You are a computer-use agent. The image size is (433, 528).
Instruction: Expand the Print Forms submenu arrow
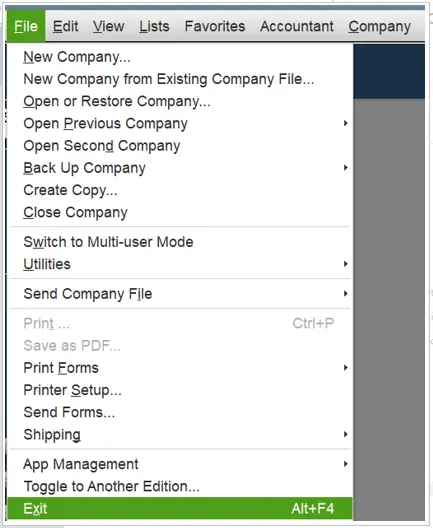pos(345,368)
